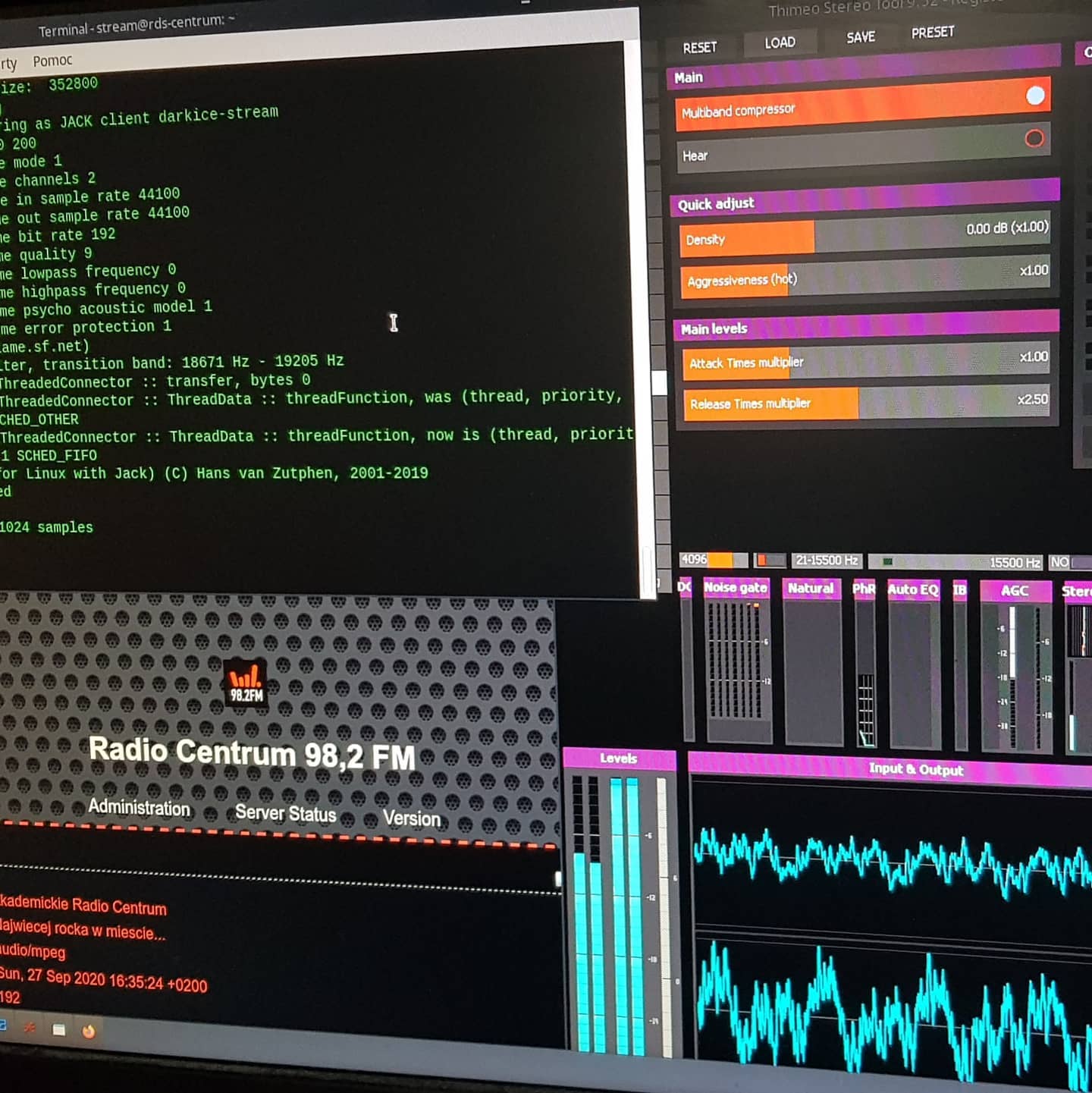The image size is (1092, 1093).
Task: Click the 'Akademickie Radio Centrum' stream name
Action: (x=82, y=905)
